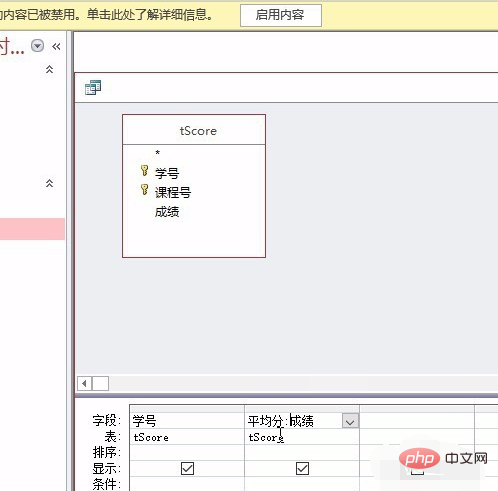
Task: Click the security warning message text
Action: [x=106, y=15]
